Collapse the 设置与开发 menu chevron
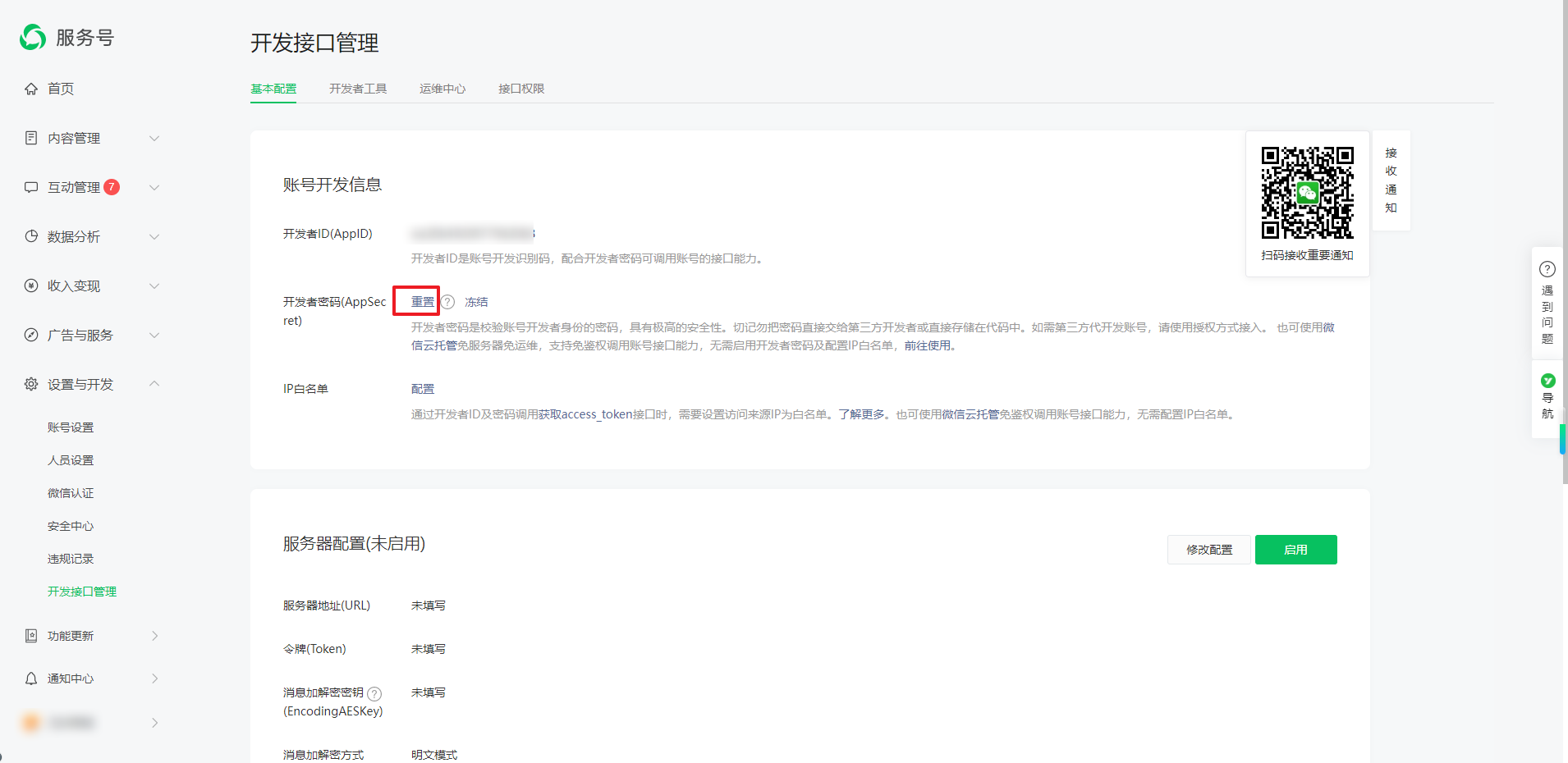 pos(154,384)
